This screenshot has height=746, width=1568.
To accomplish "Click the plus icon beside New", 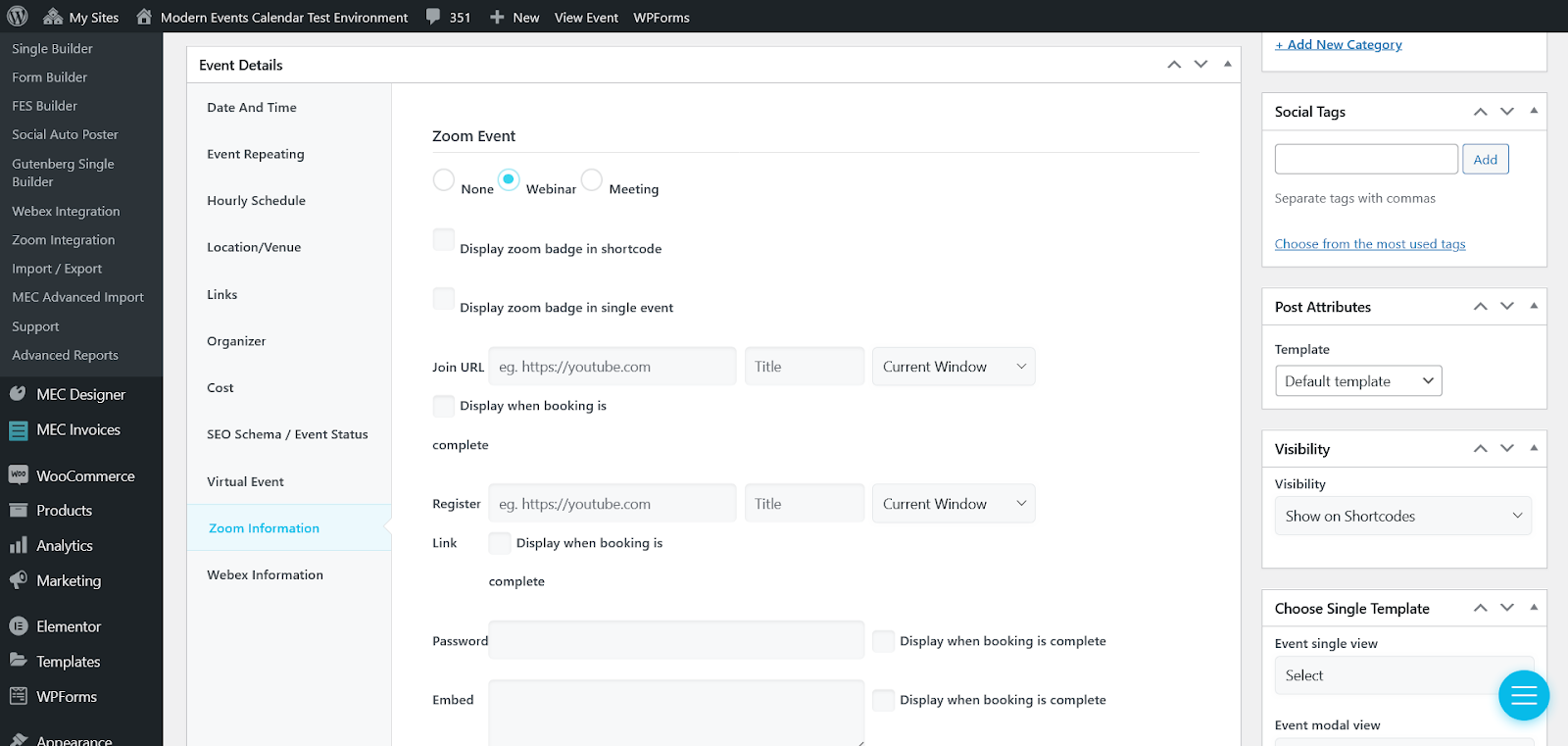I will click(497, 18).
